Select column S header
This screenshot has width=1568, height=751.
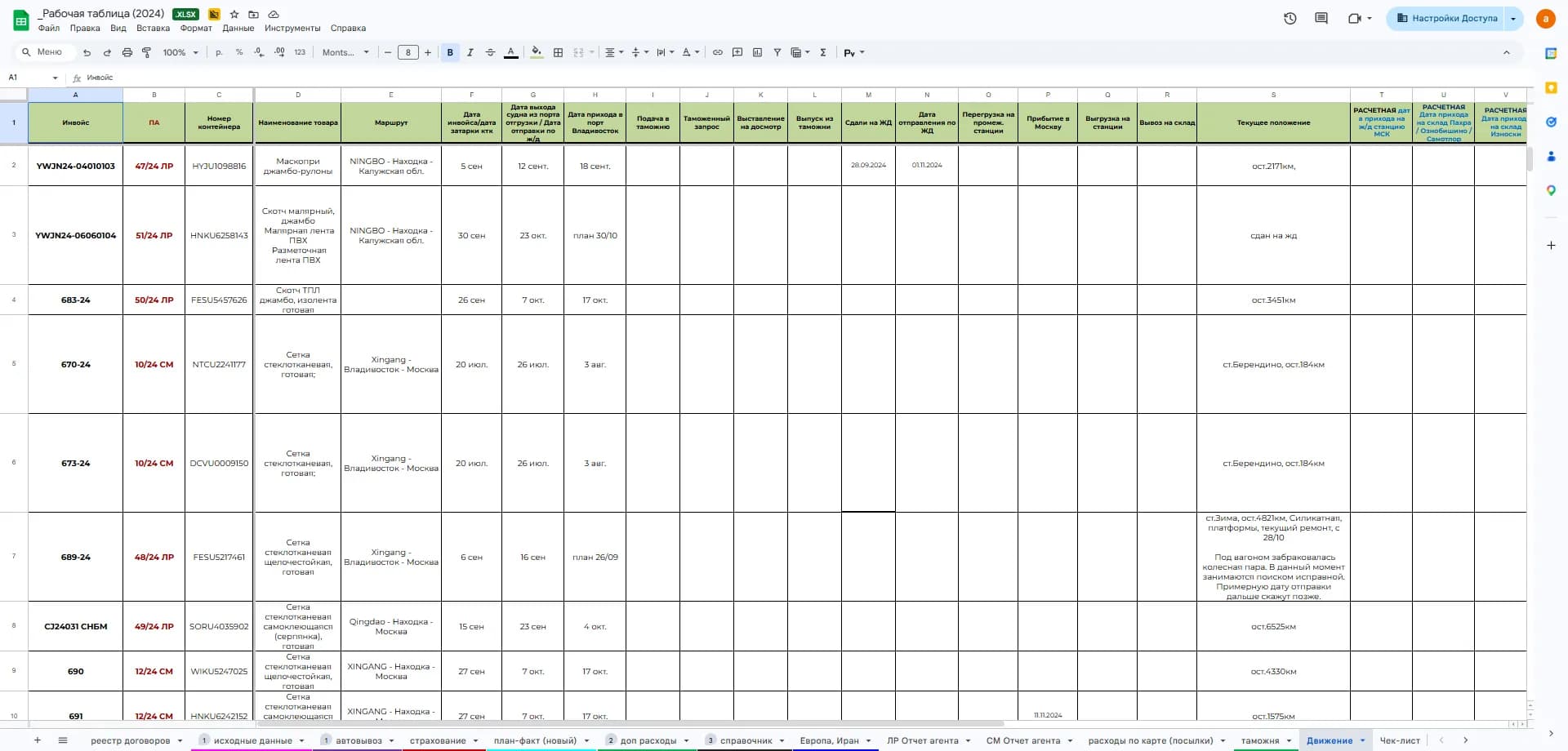pos(1273,95)
